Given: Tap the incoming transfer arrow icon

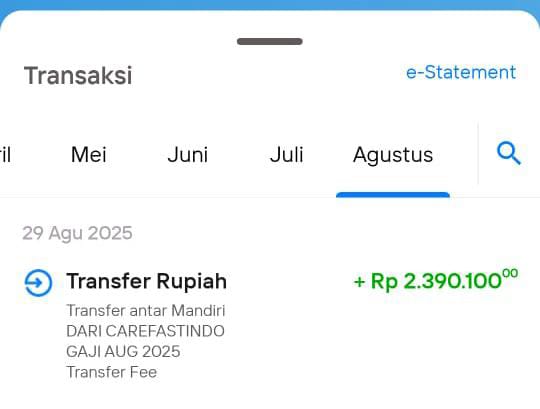Looking at the screenshot, I should coord(38,283).
